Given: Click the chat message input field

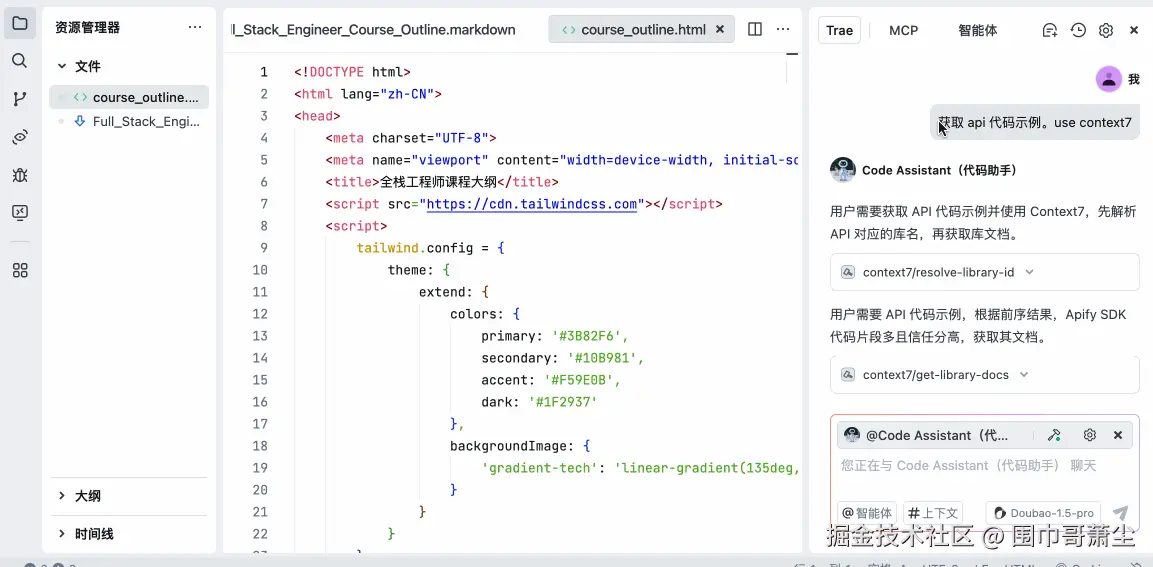Looking at the screenshot, I should (x=984, y=466).
